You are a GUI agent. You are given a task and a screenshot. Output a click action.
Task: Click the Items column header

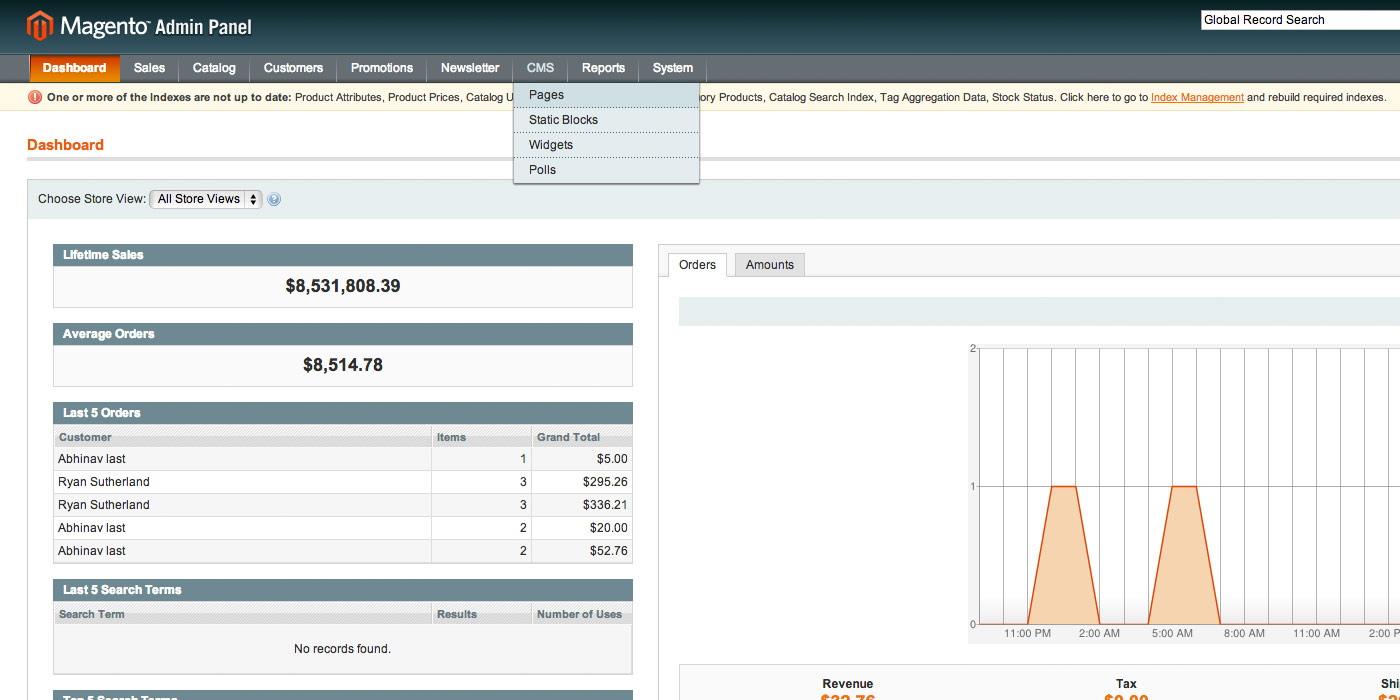point(482,437)
